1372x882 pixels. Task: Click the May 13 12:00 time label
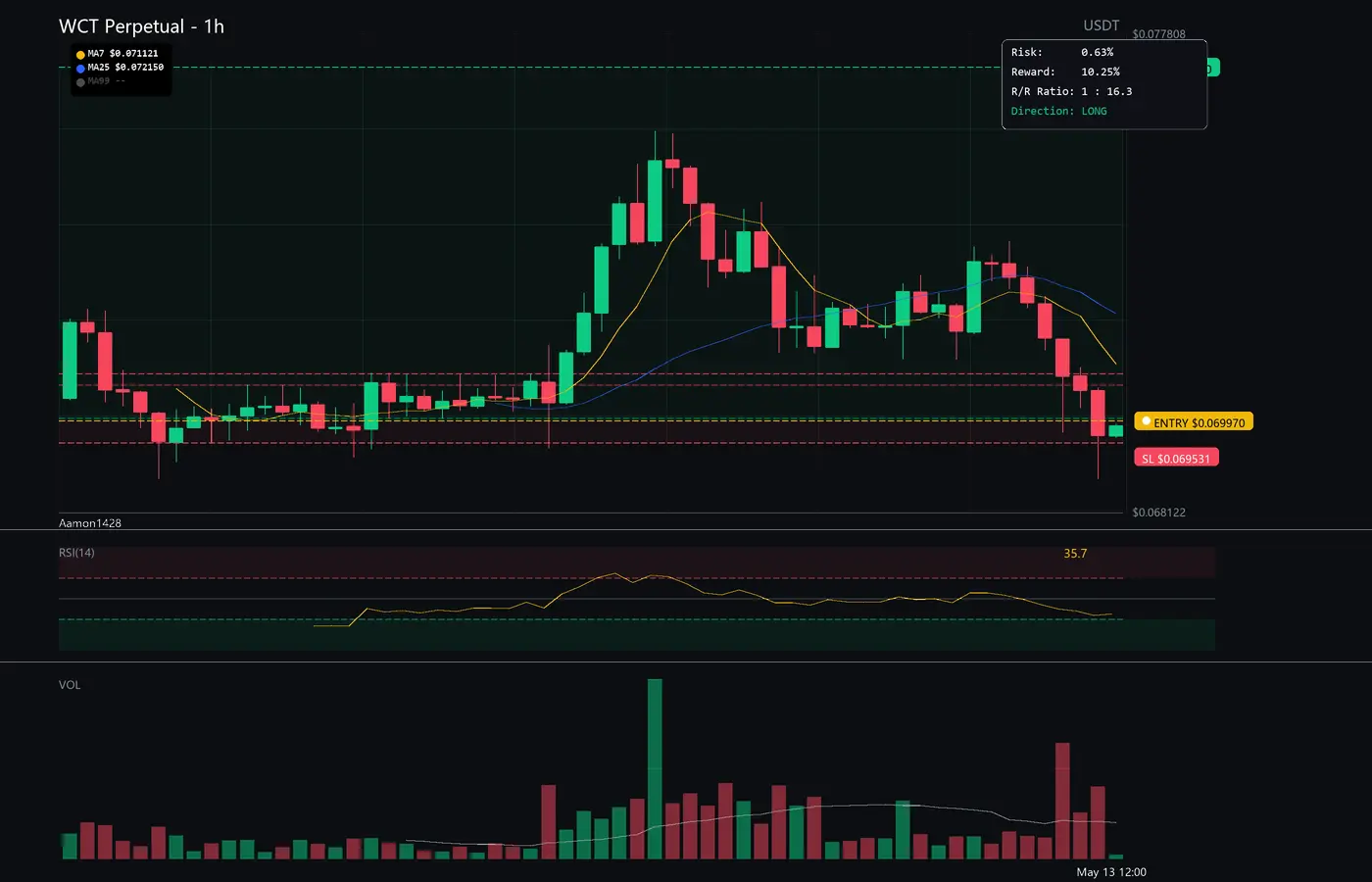point(1111,872)
